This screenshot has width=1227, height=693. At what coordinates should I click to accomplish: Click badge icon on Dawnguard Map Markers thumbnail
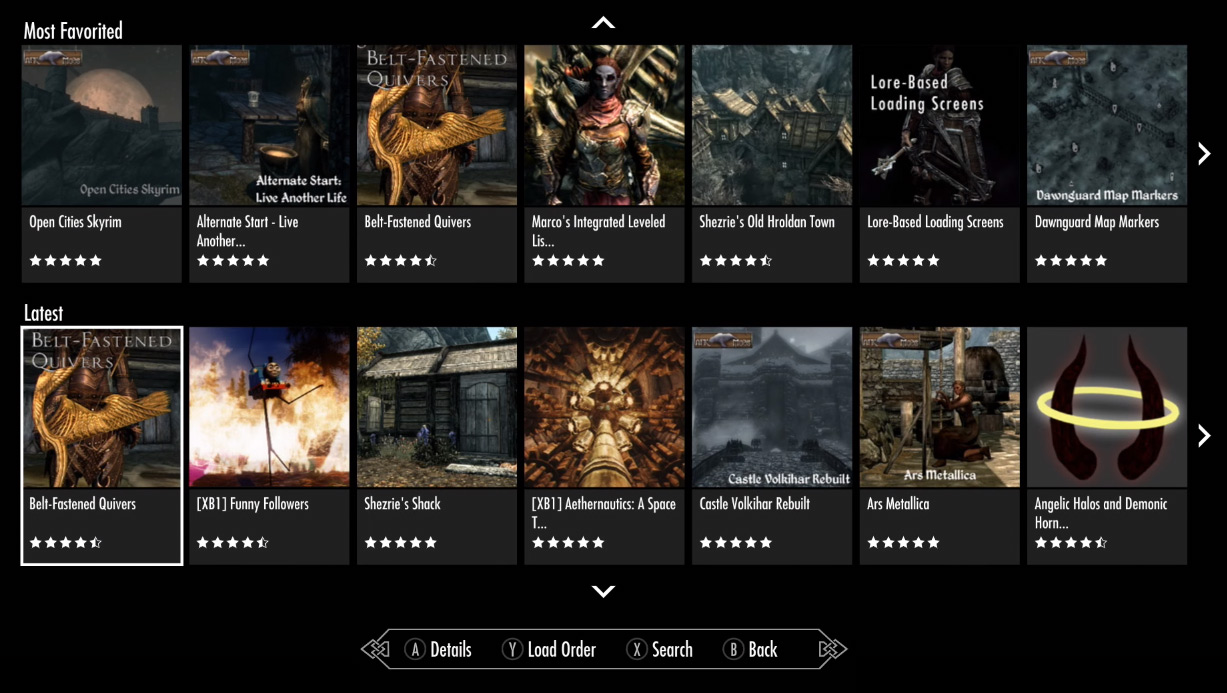click(x=1059, y=56)
